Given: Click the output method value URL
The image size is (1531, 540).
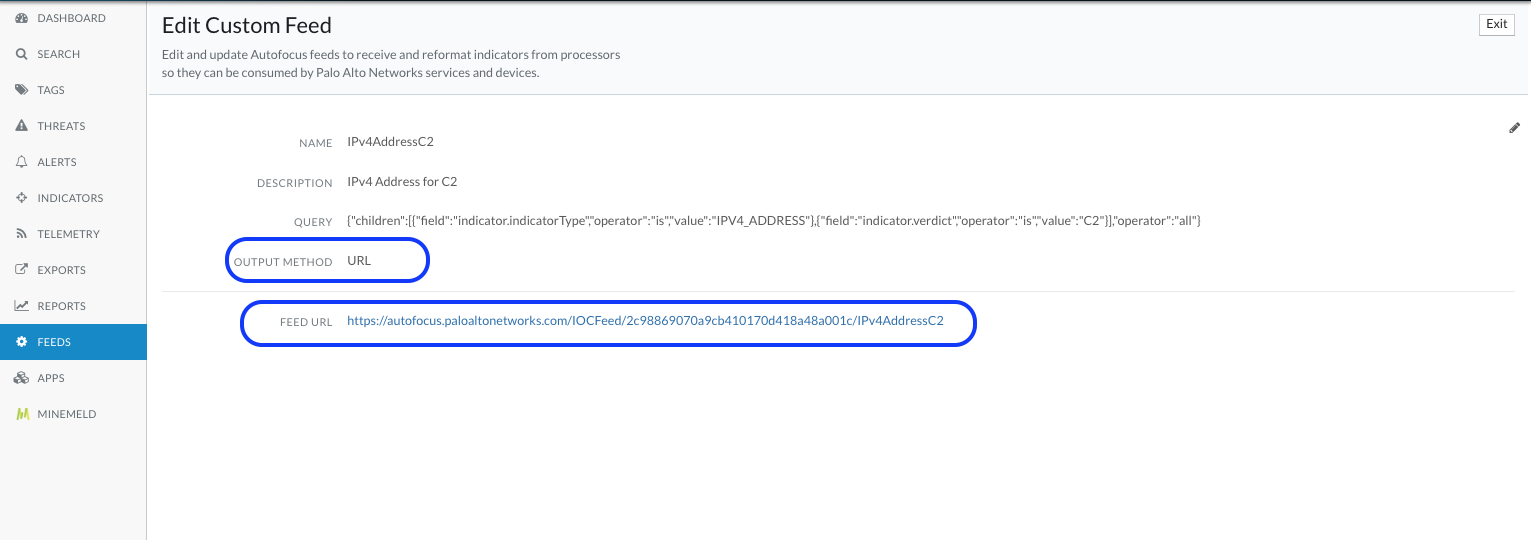Looking at the screenshot, I should [x=359, y=261].
